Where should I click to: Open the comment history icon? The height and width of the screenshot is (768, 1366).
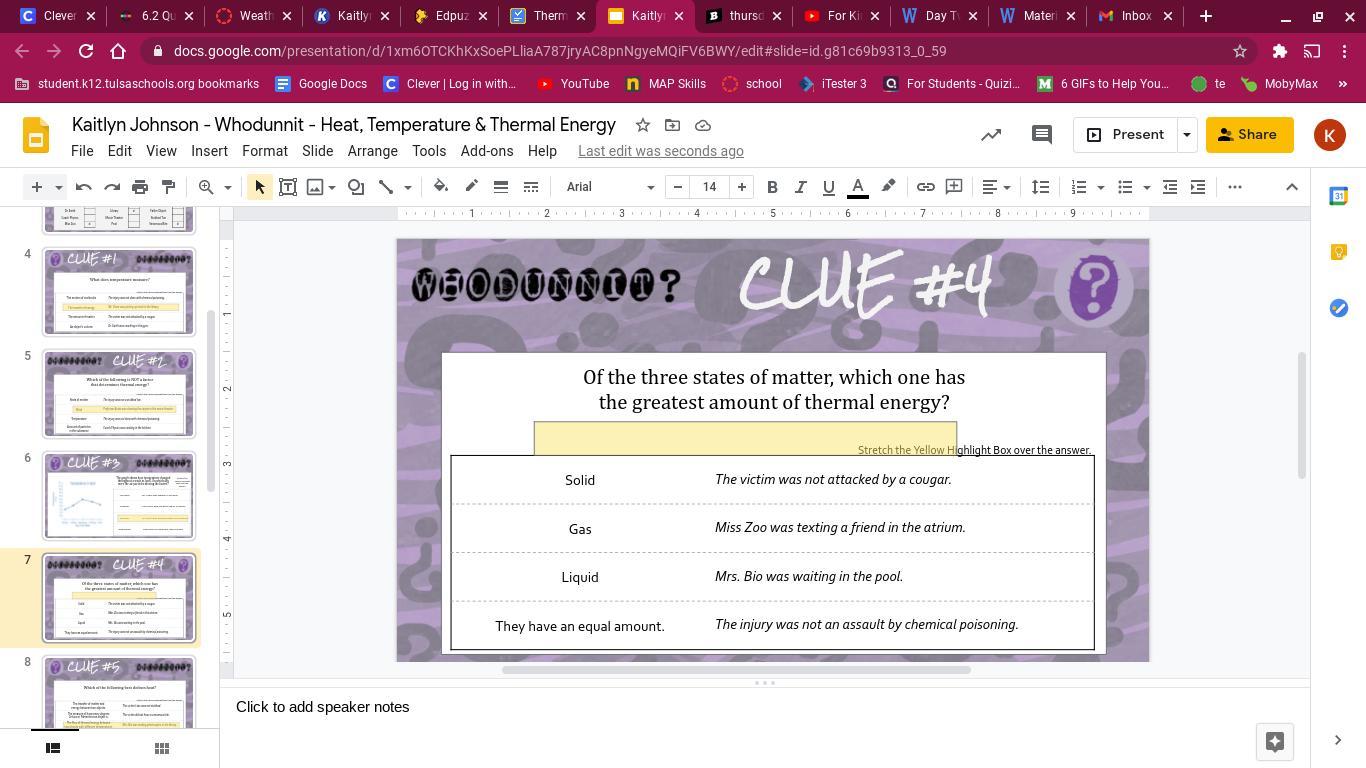1041,135
